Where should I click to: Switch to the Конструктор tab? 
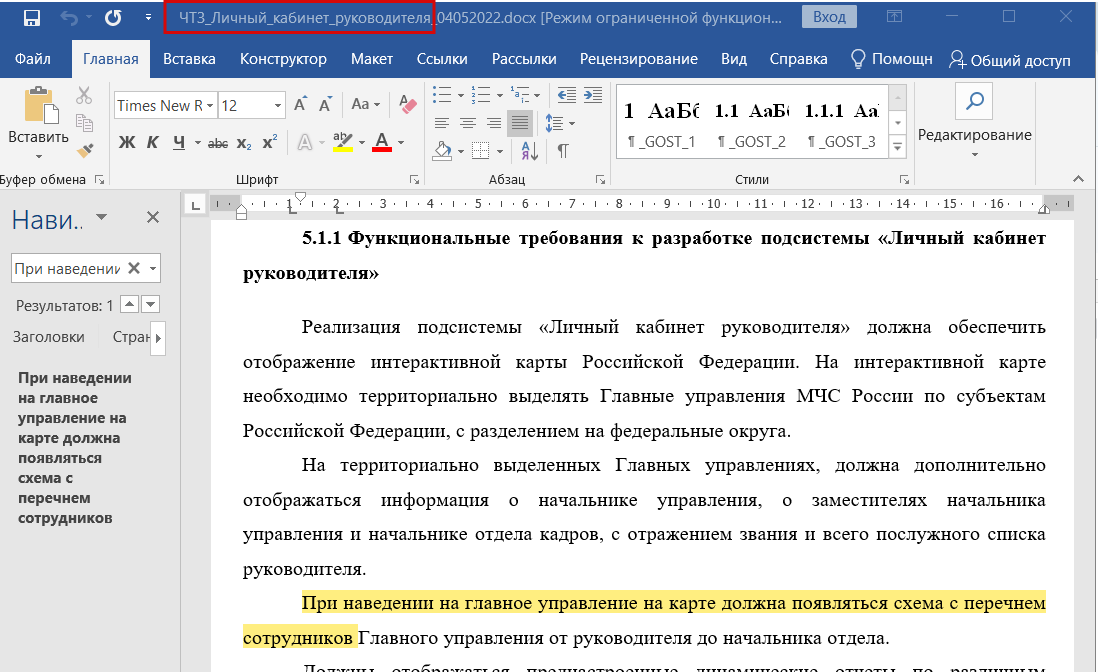pos(283,59)
